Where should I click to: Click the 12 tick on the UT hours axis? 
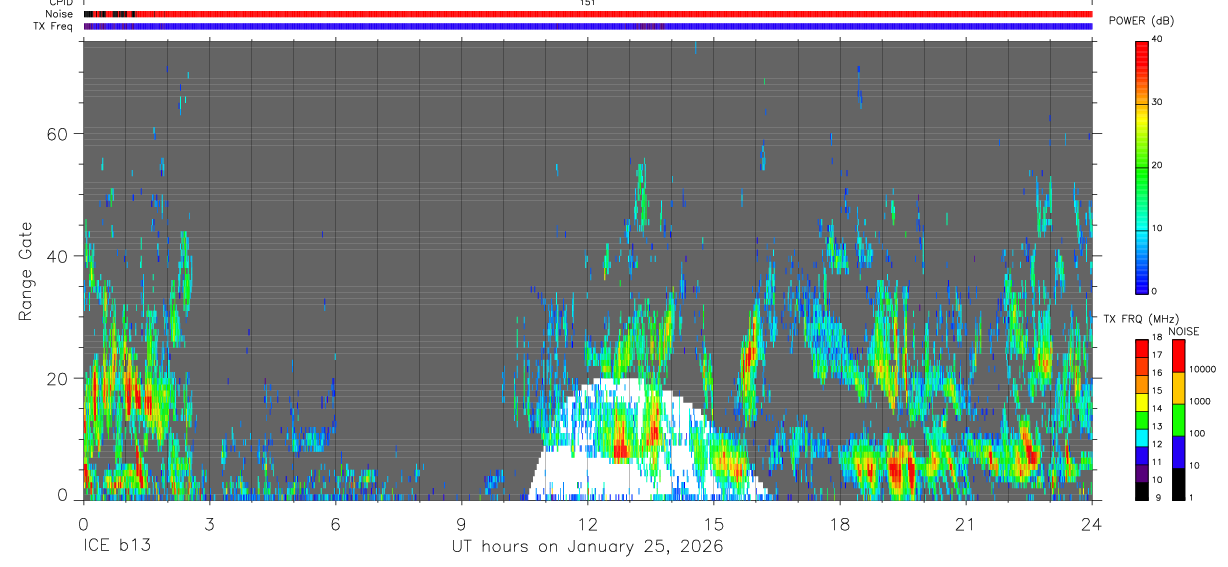click(588, 523)
